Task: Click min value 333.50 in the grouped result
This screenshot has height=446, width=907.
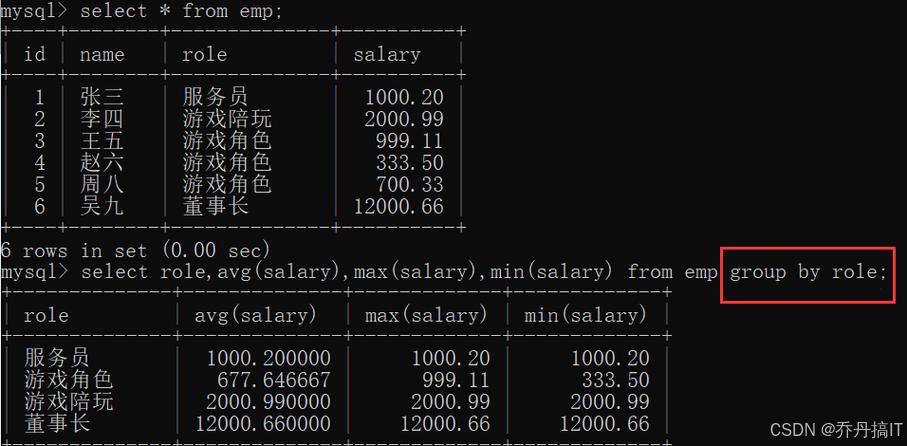Action: click(615, 380)
